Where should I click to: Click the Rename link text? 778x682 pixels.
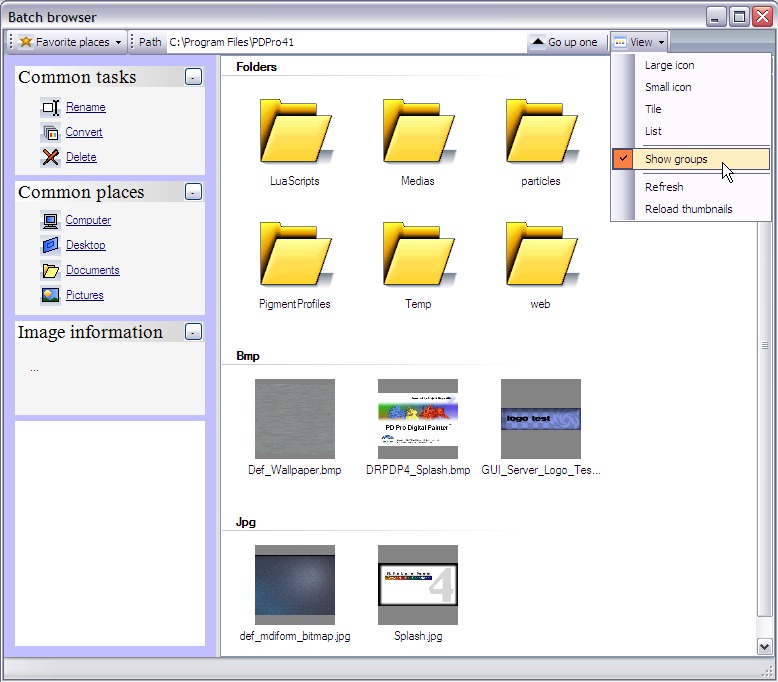pos(86,108)
